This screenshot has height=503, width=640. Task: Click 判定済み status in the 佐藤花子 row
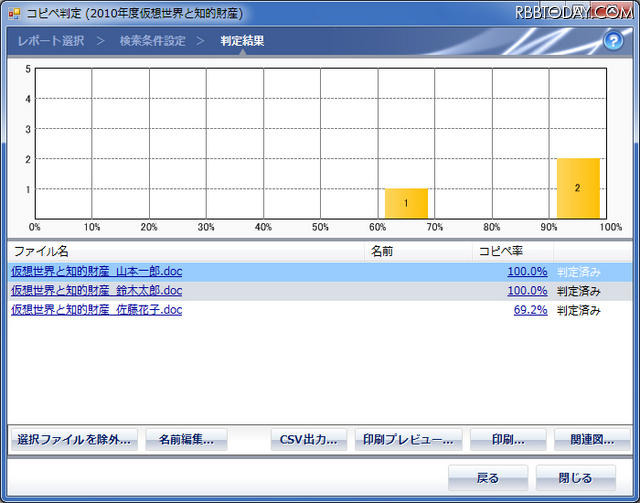(x=579, y=311)
